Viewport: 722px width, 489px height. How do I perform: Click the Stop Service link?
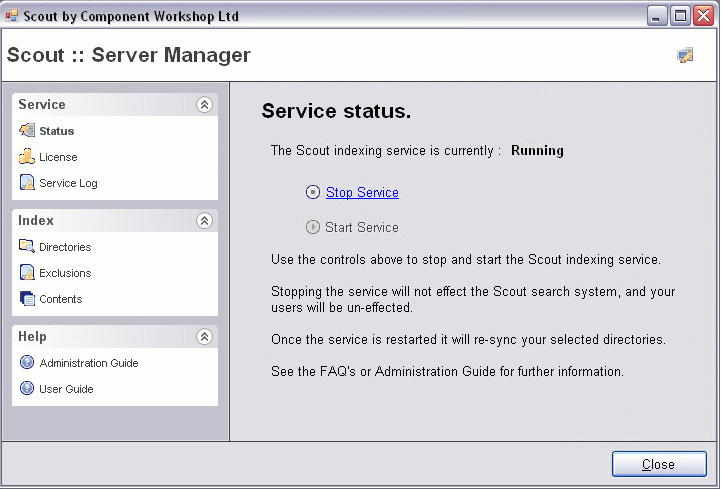coord(362,192)
